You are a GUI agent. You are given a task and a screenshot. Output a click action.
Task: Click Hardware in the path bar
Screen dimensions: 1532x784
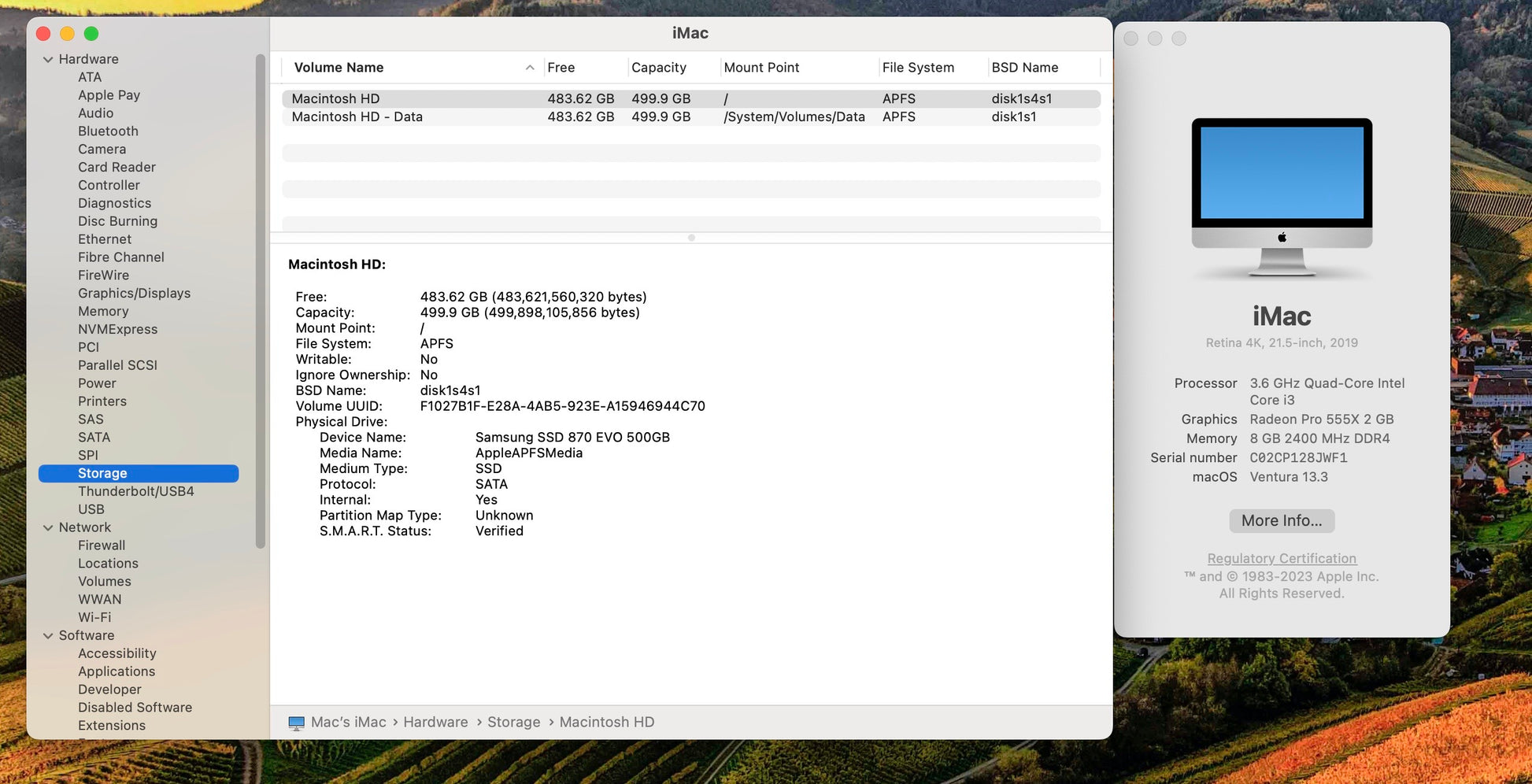pyautogui.click(x=435, y=723)
